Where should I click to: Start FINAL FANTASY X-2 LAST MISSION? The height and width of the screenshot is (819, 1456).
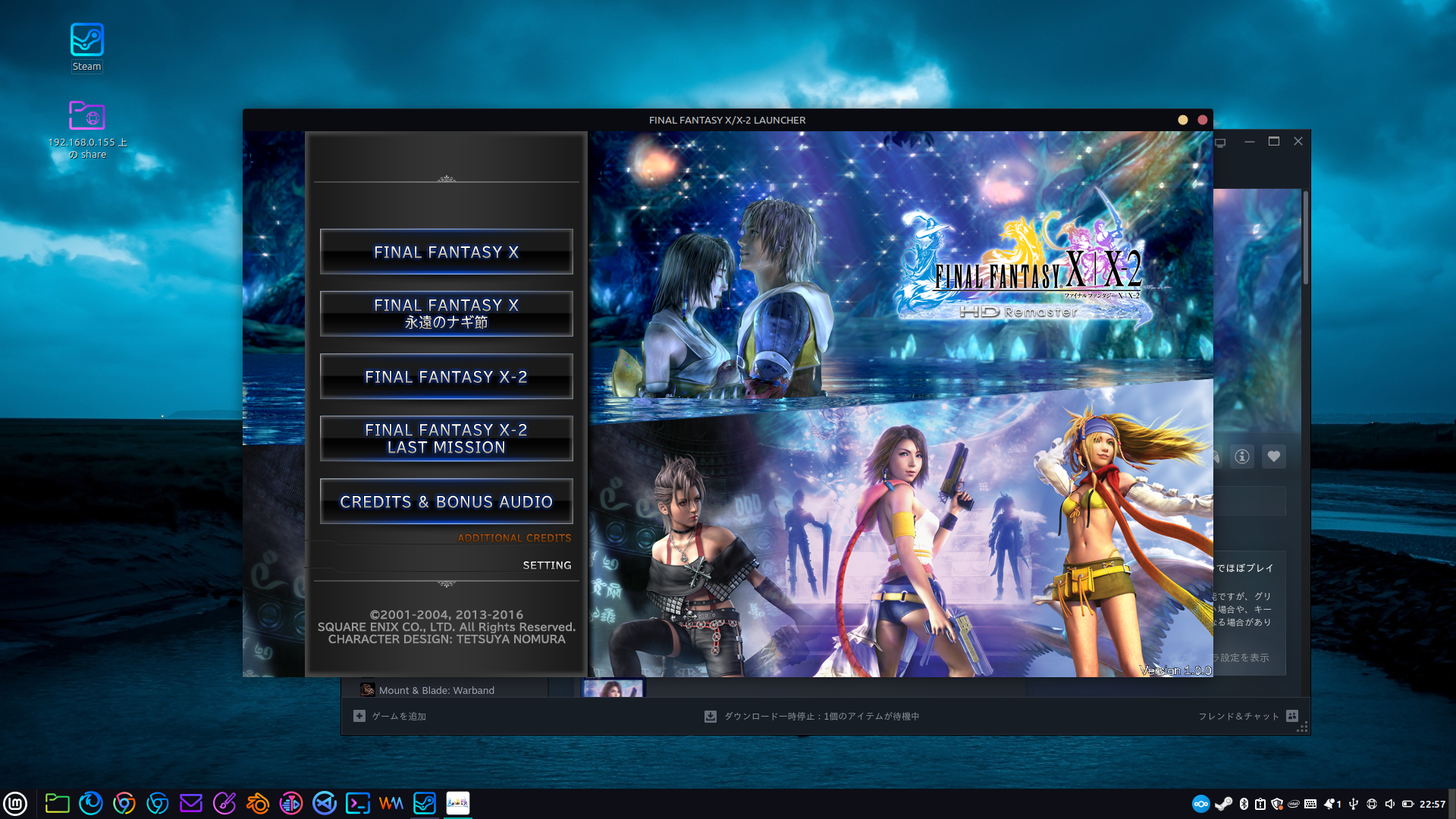click(446, 438)
